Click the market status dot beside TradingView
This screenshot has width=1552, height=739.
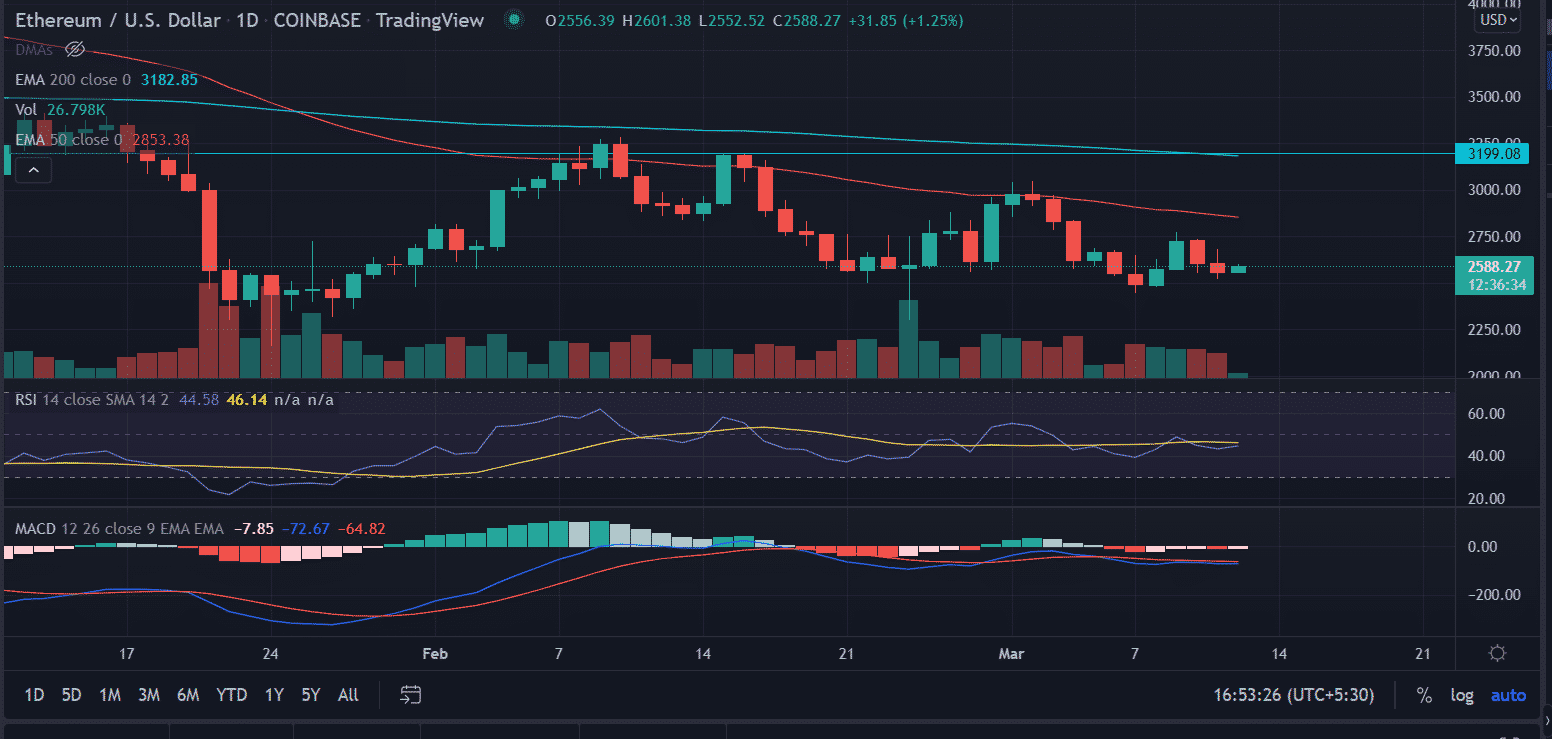pos(513,20)
